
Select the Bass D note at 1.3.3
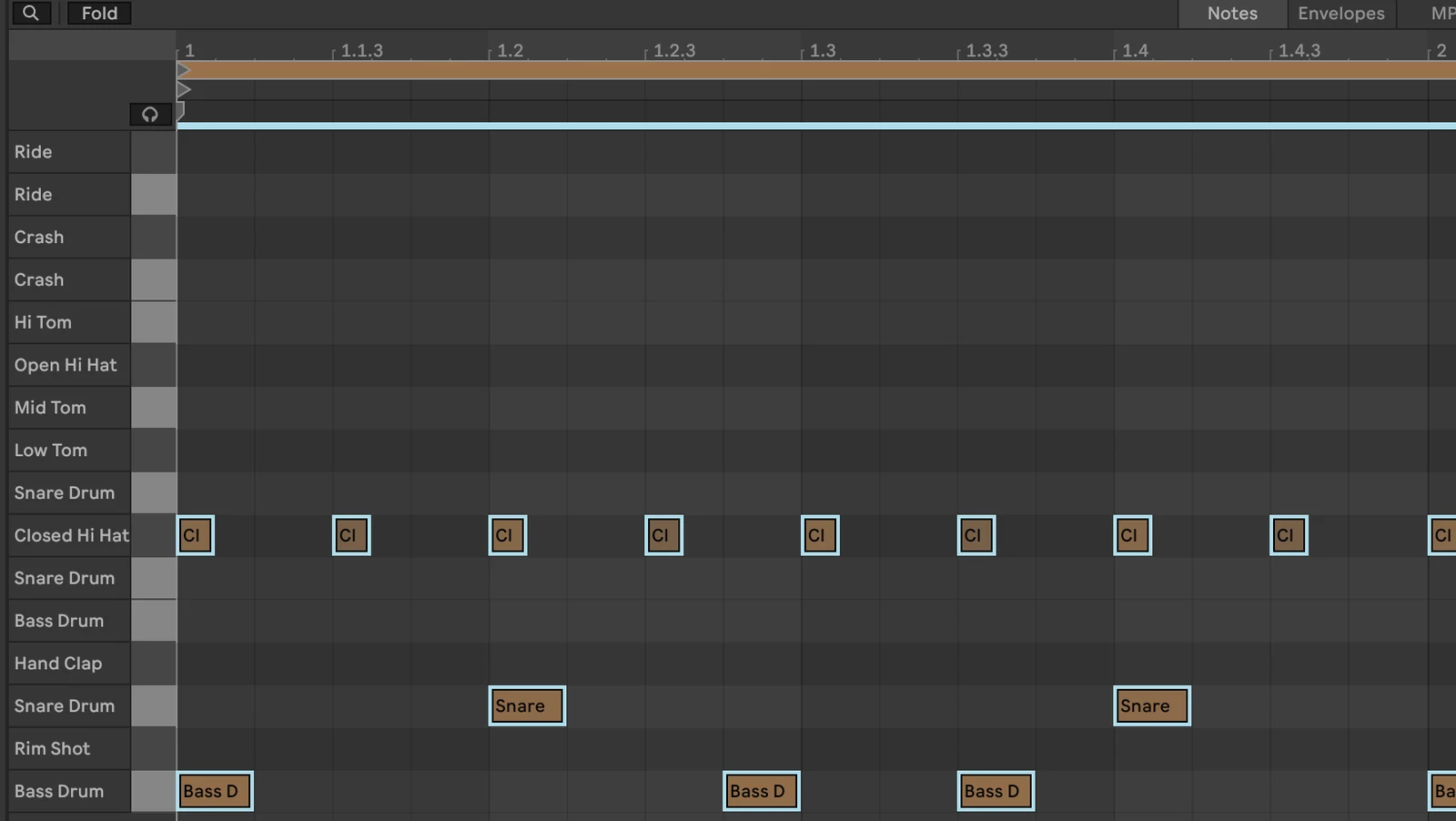[996, 791]
